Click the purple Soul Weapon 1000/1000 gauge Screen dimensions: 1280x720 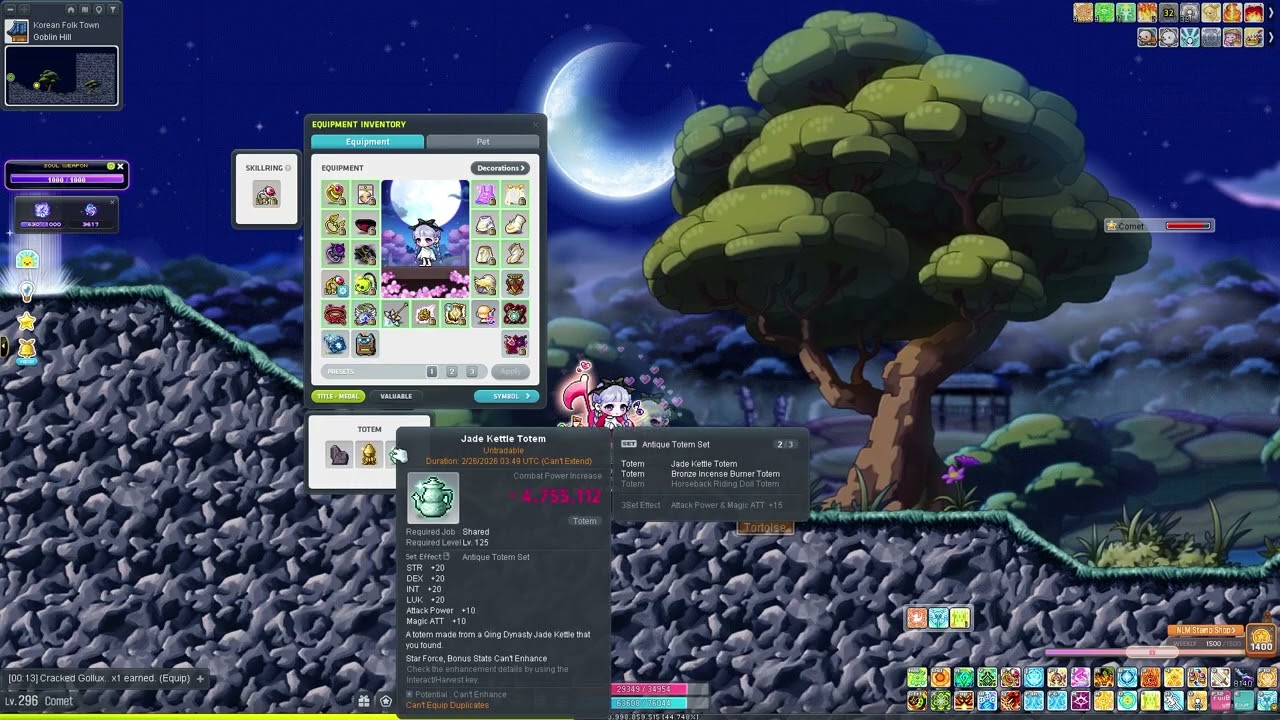66,179
